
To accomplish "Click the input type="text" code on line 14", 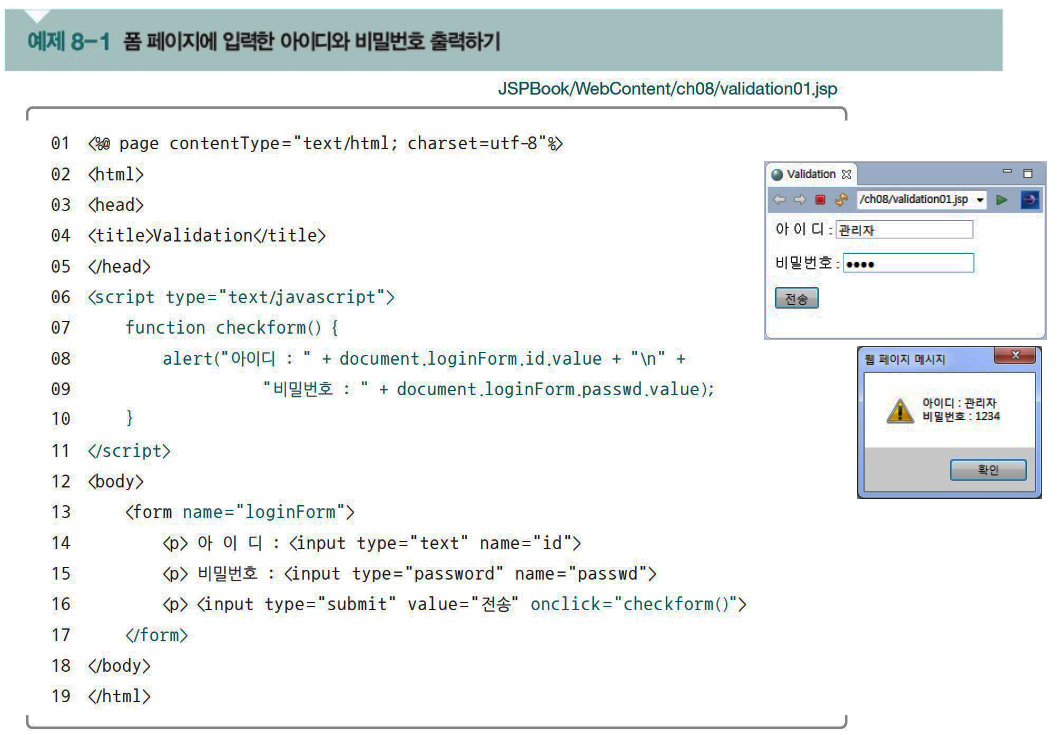I will (x=435, y=542).
